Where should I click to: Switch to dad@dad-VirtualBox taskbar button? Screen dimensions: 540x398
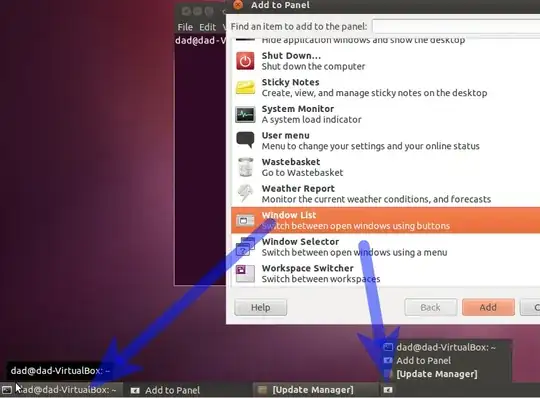[x=61, y=390]
